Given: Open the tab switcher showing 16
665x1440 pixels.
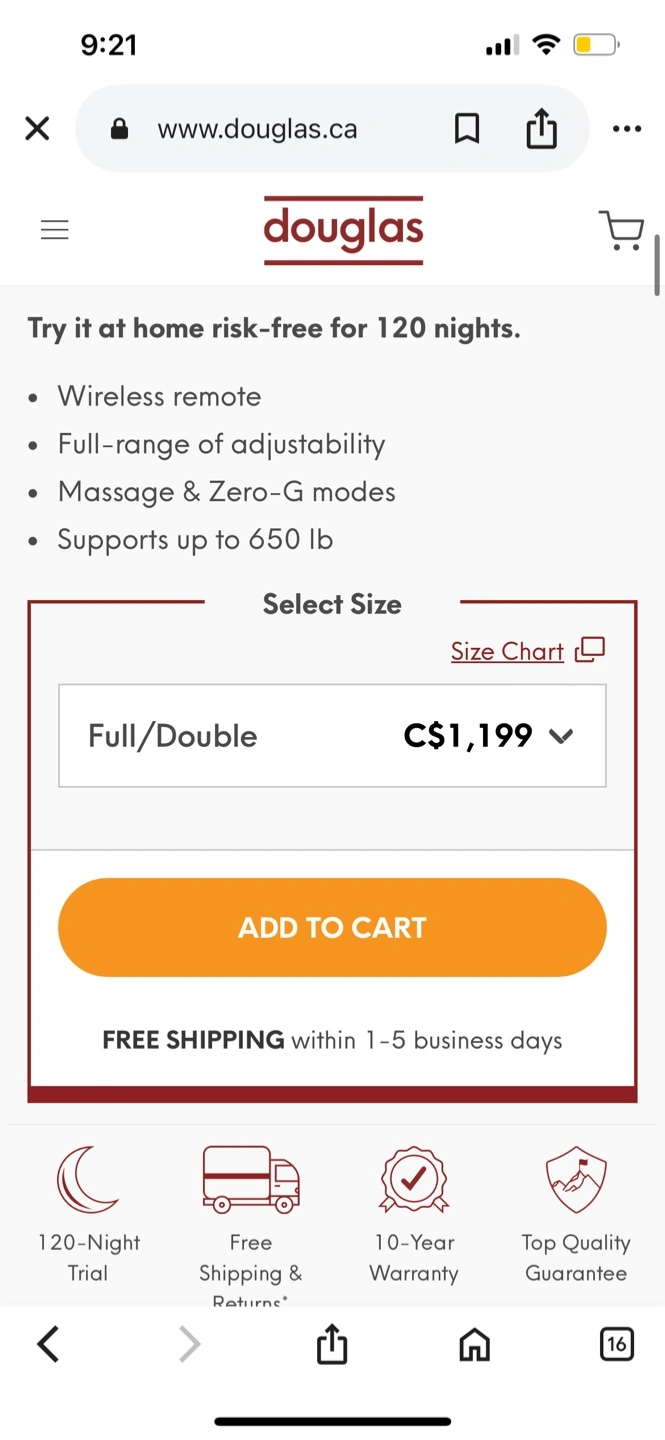Looking at the screenshot, I should (x=616, y=1345).
